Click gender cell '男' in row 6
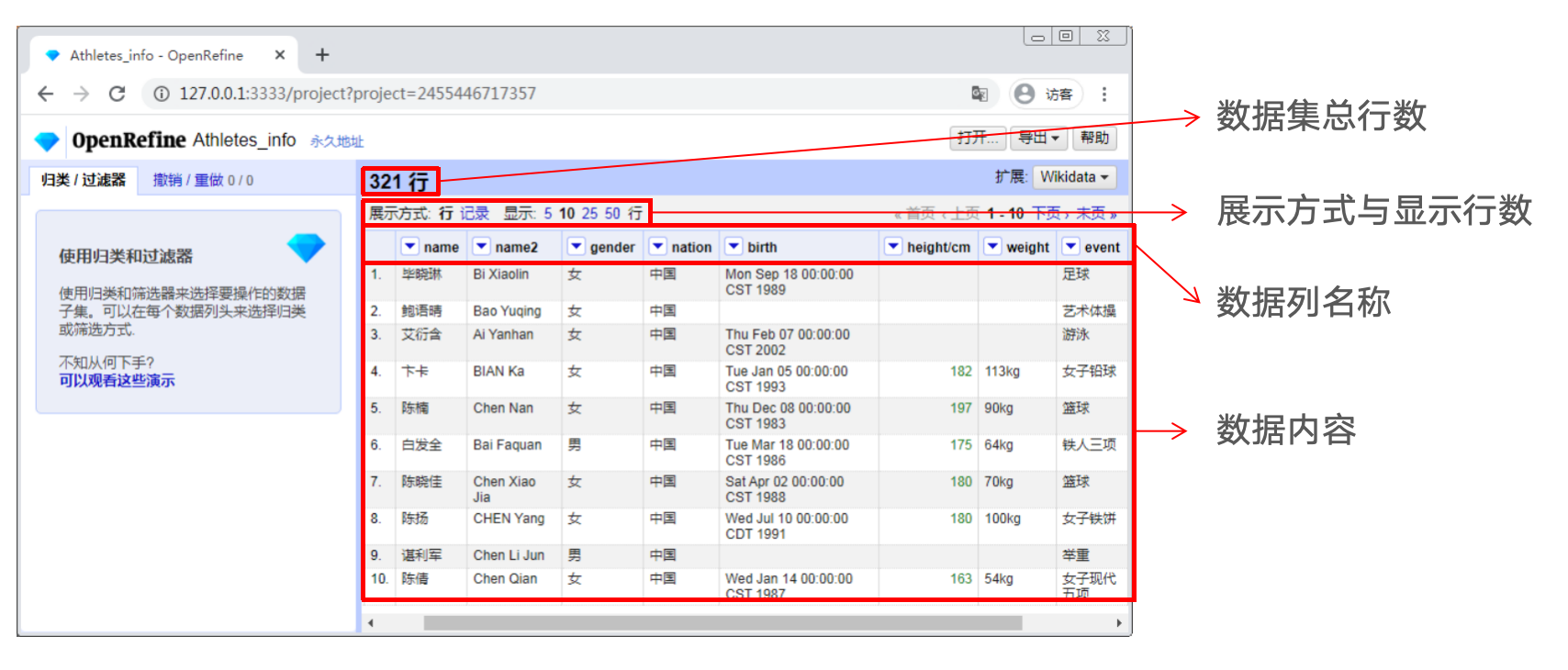The width and height of the screenshot is (1568, 670). pos(575,444)
